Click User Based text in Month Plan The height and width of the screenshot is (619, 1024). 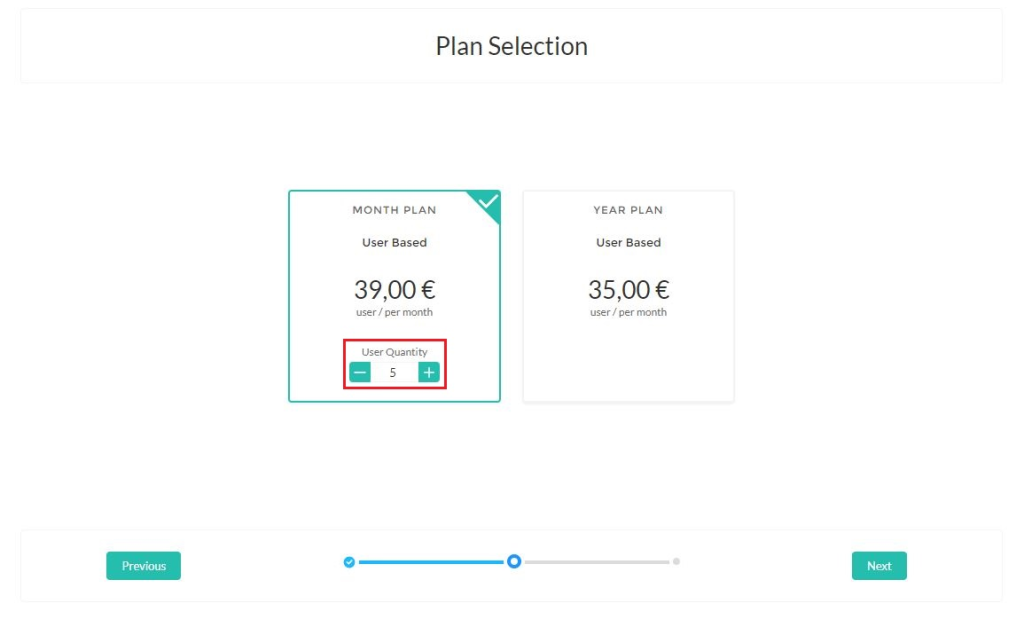(394, 243)
